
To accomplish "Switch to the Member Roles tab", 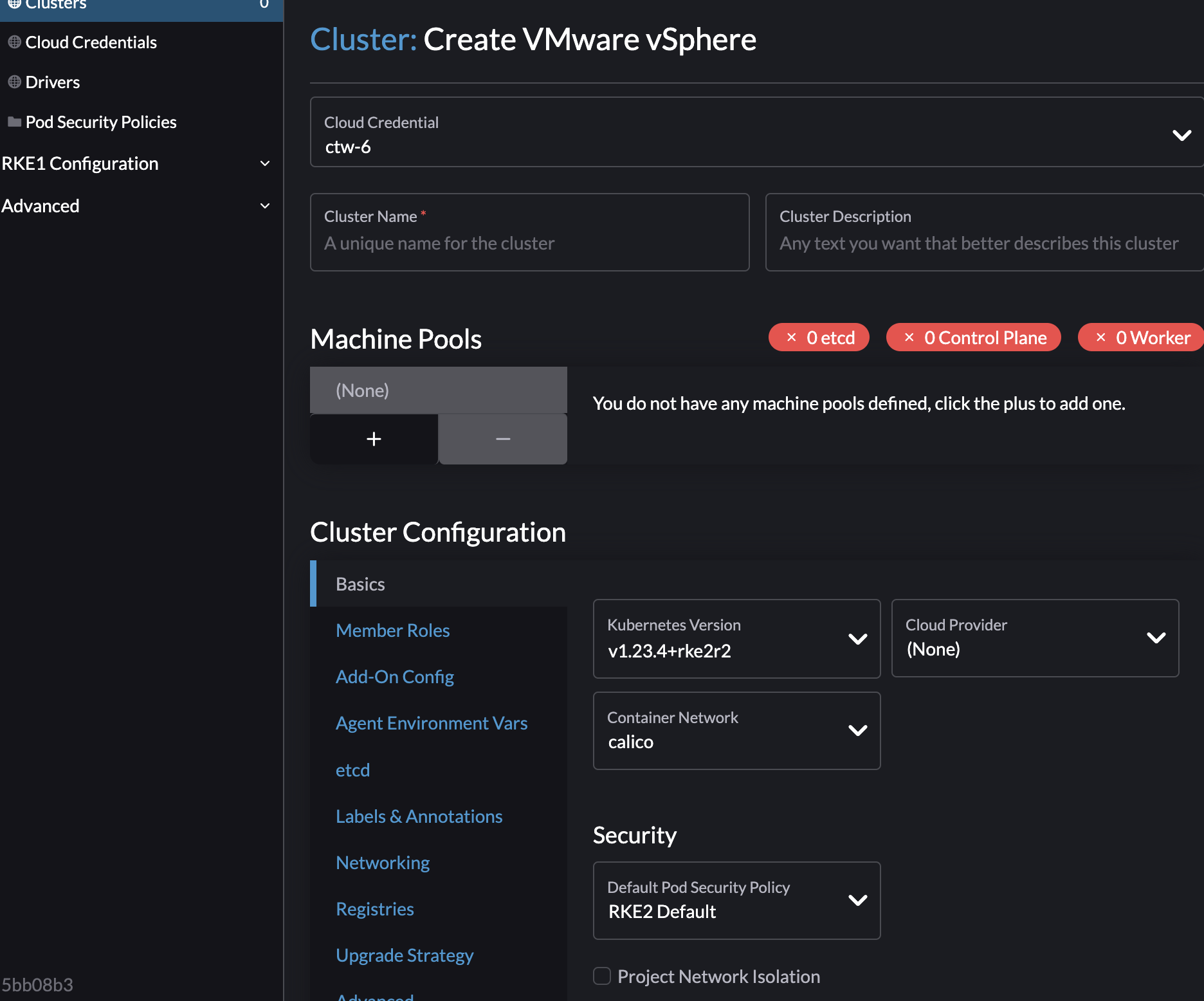I will pos(392,630).
